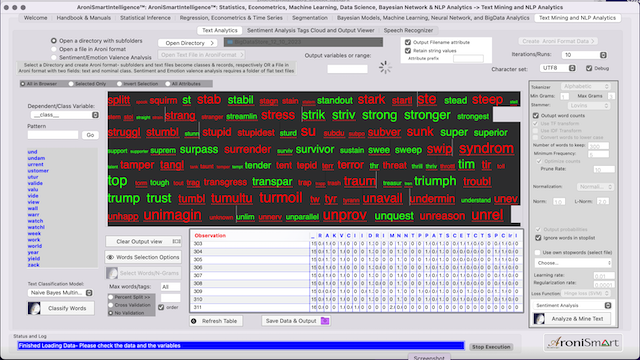Click the purple folder icon on Save Data & Output
This screenshot has height=360, width=640.
pyautogui.click(x=325, y=321)
